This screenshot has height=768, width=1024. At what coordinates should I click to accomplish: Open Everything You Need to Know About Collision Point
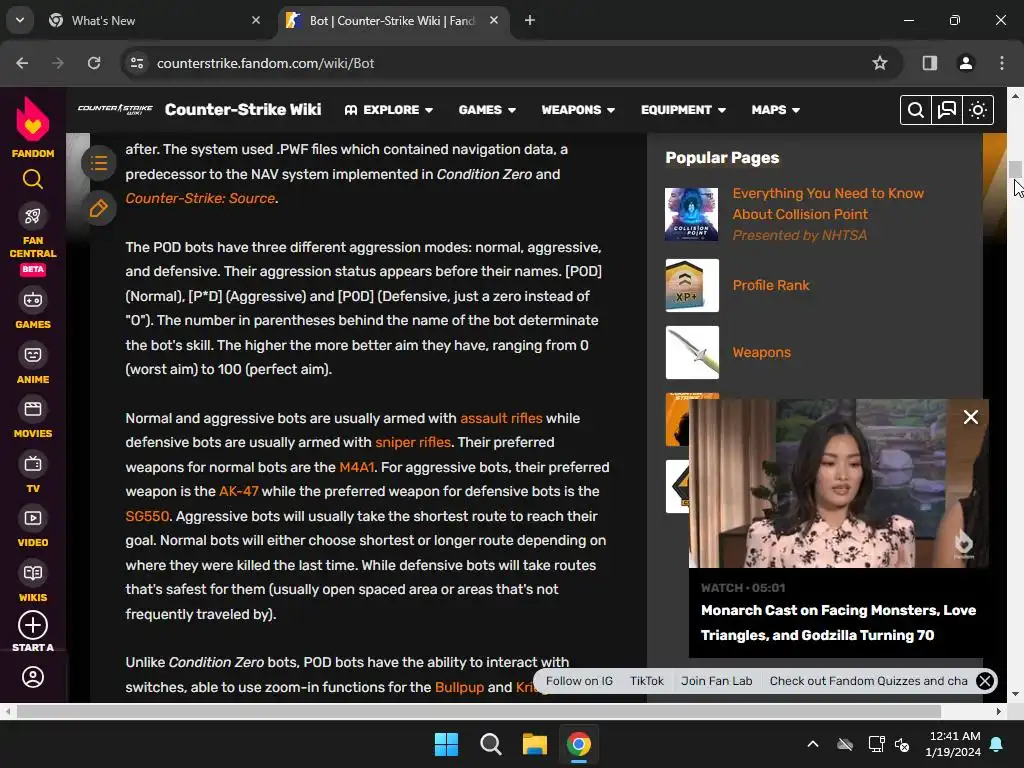[x=828, y=204]
